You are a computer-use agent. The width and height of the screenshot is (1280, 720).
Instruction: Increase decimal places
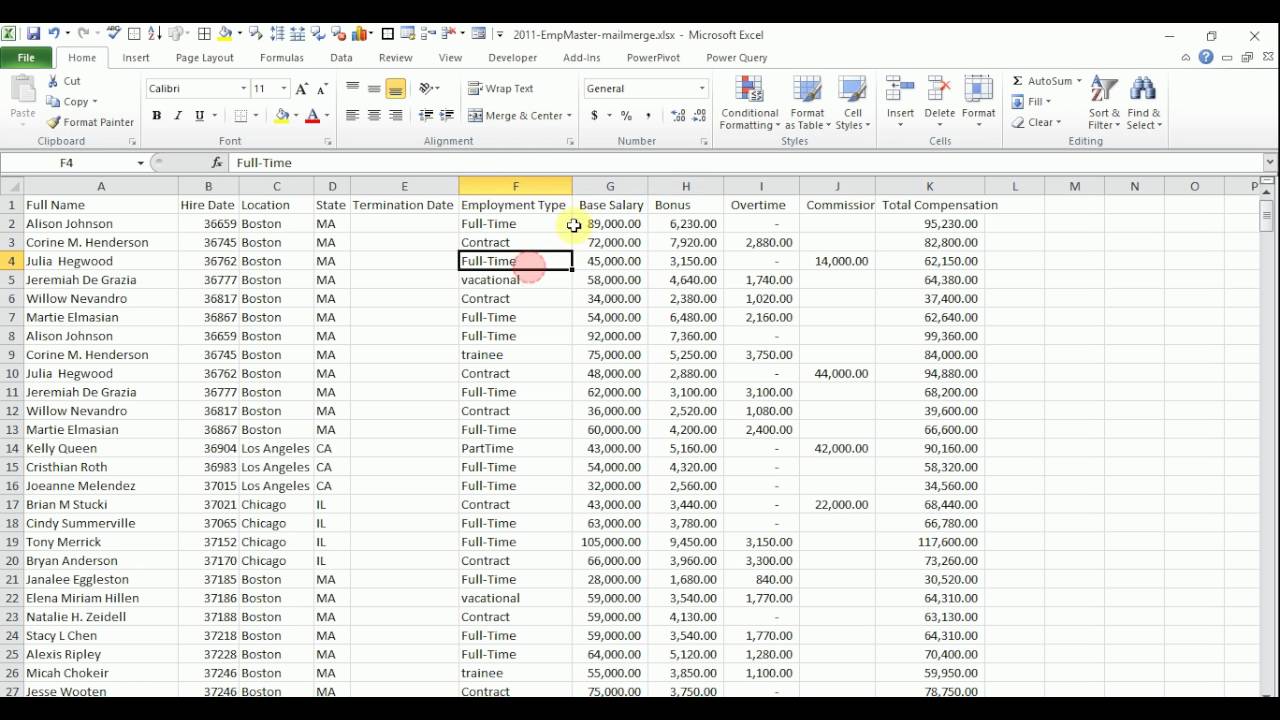pyautogui.click(x=677, y=116)
